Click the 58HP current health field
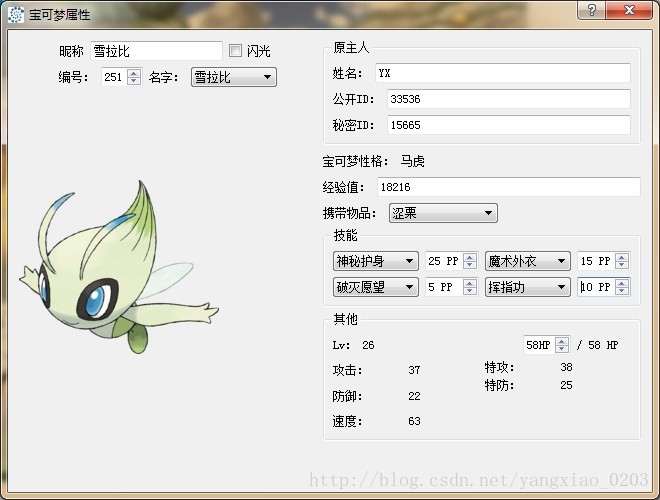This screenshot has height=500, width=660. pyautogui.click(x=539, y=345)
